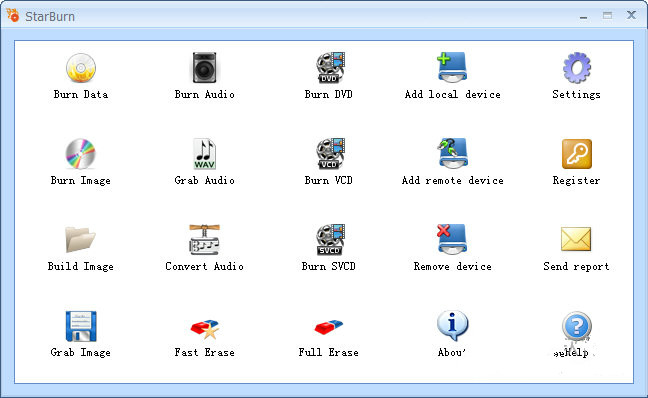Click the StarBurn logo in title bar
This screenshot has width=648, height=398.
pos(13,16)
